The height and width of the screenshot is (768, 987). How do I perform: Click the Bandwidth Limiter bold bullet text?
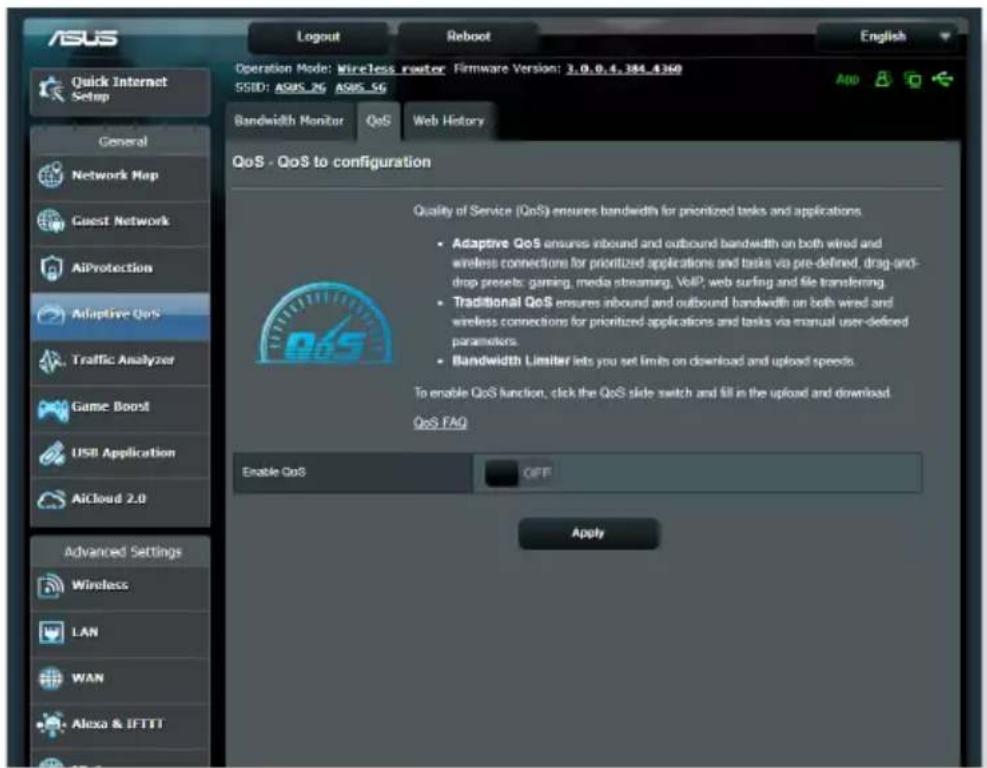coord(510,361)
